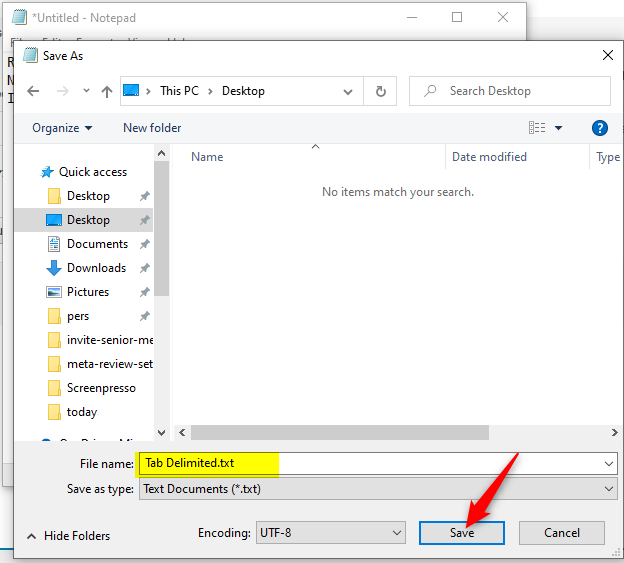The width and height of the screenshot is (624, 563).
Task: Open Help with the question mark icon
Action: tap(599, 128)
